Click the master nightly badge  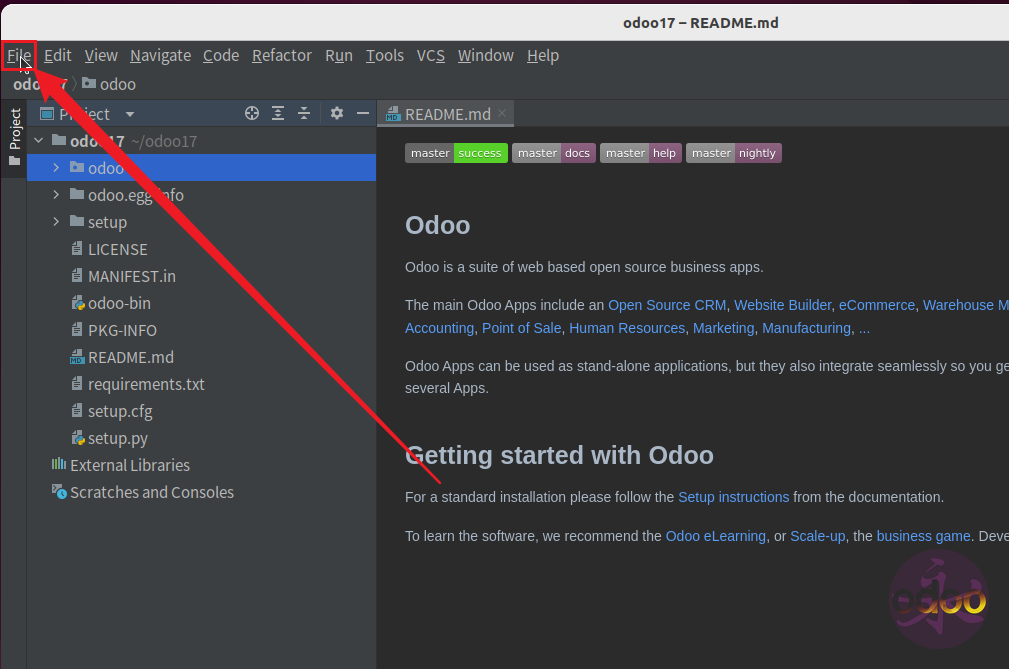[x=734, y=153]
